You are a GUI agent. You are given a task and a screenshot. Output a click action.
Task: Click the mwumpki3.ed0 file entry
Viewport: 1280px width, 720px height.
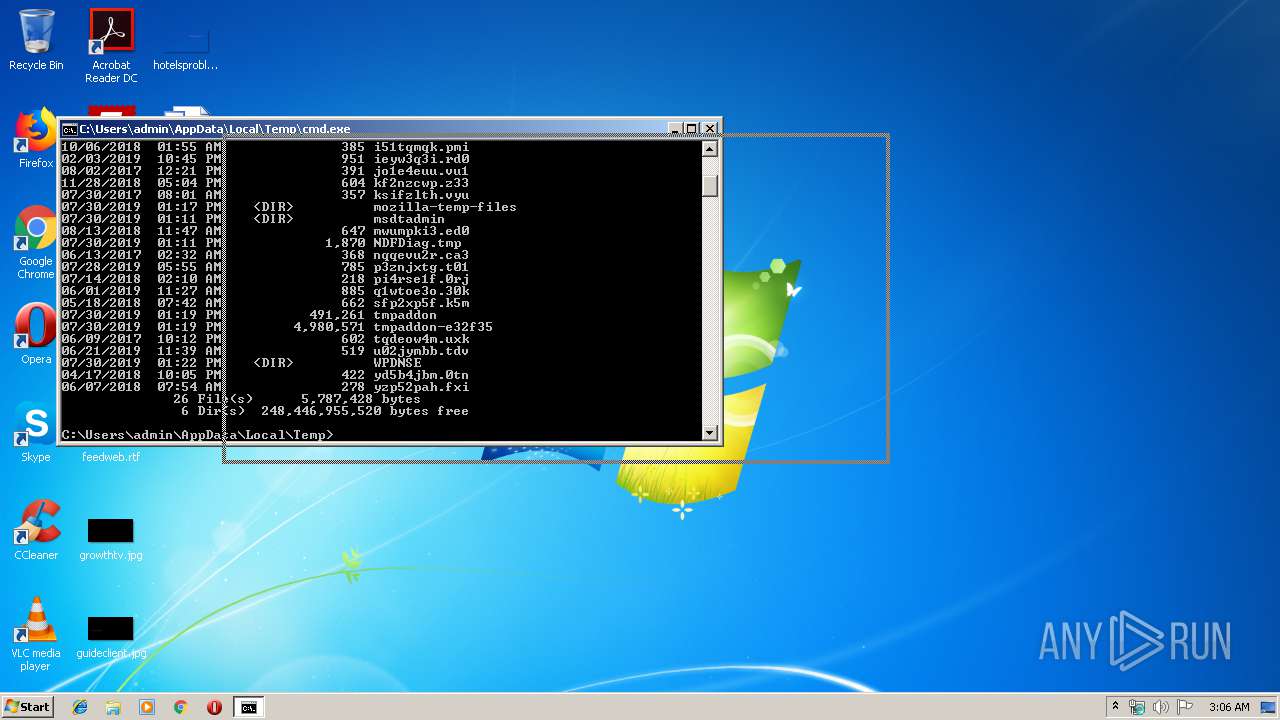421,231
